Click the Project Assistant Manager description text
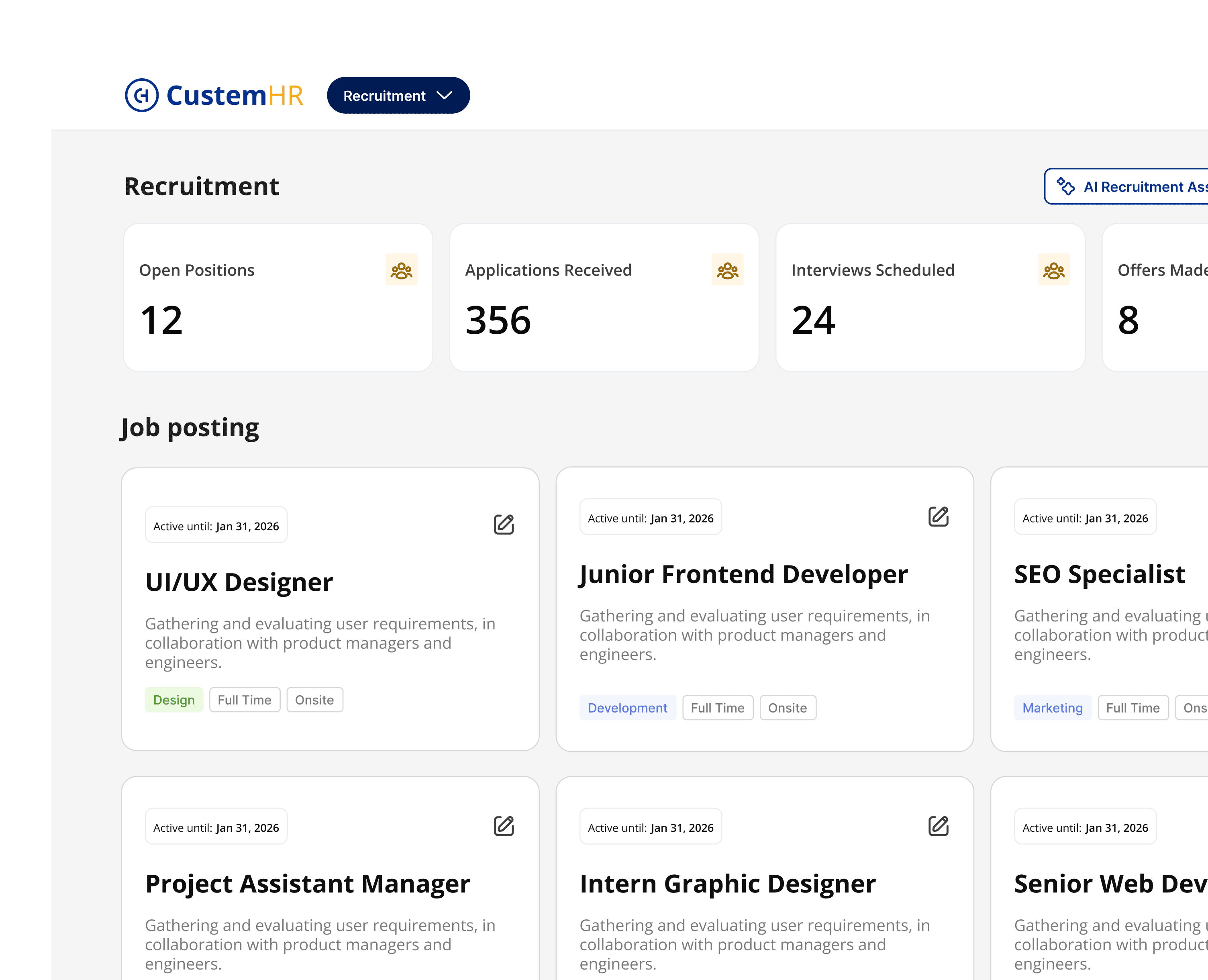Screen dimensions: 1208x980 pos(320,944)
